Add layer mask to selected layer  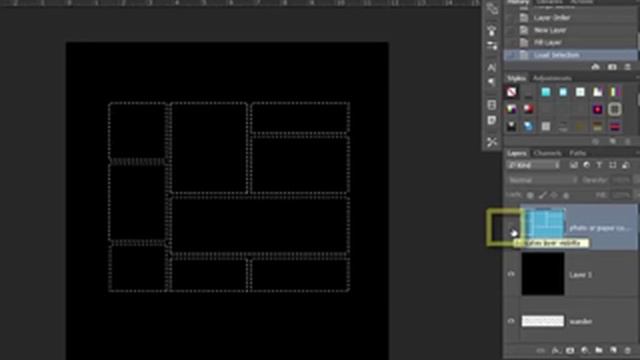pos(570,351)
